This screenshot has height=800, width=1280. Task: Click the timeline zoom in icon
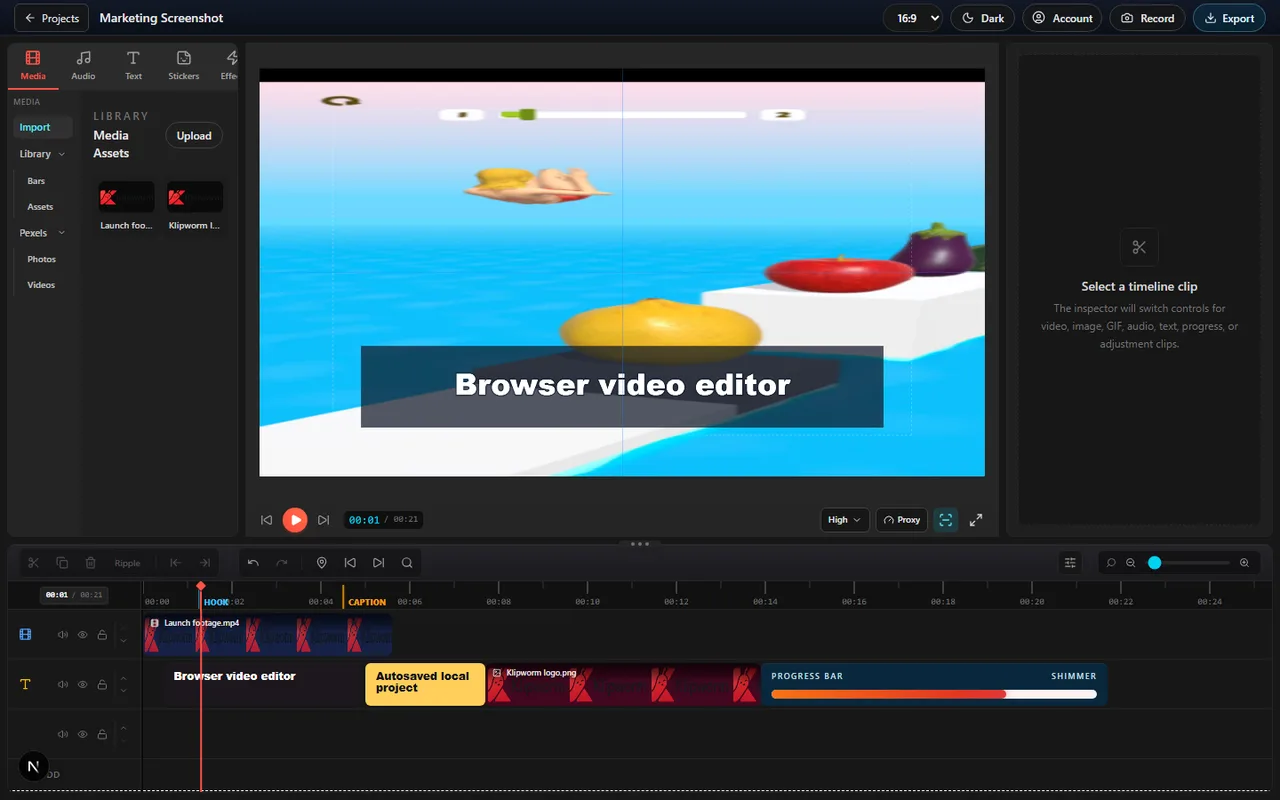(x=1244, y=563)
